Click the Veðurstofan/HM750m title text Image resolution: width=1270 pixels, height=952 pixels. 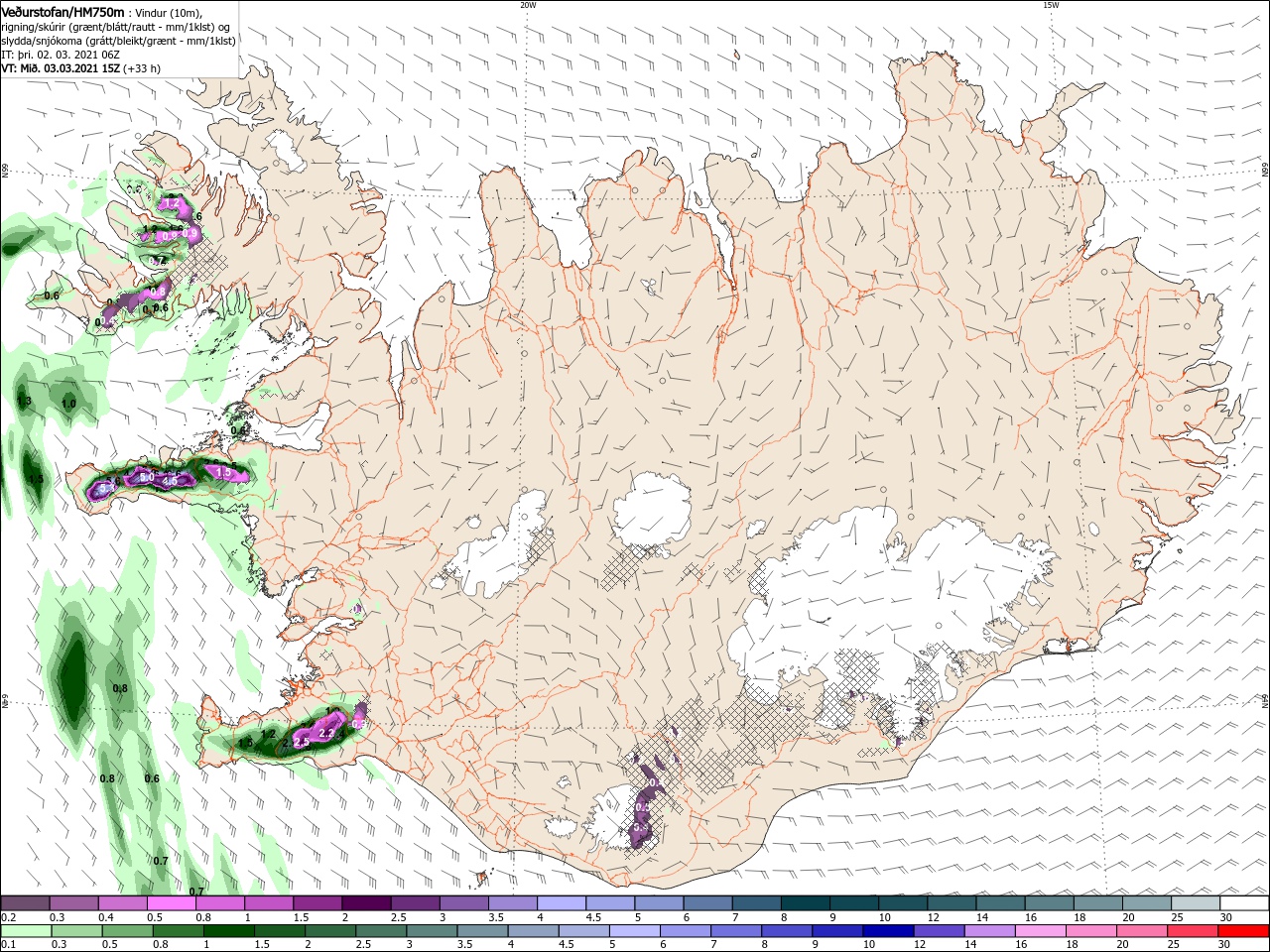pyautogui.click(x=63, y=11)
